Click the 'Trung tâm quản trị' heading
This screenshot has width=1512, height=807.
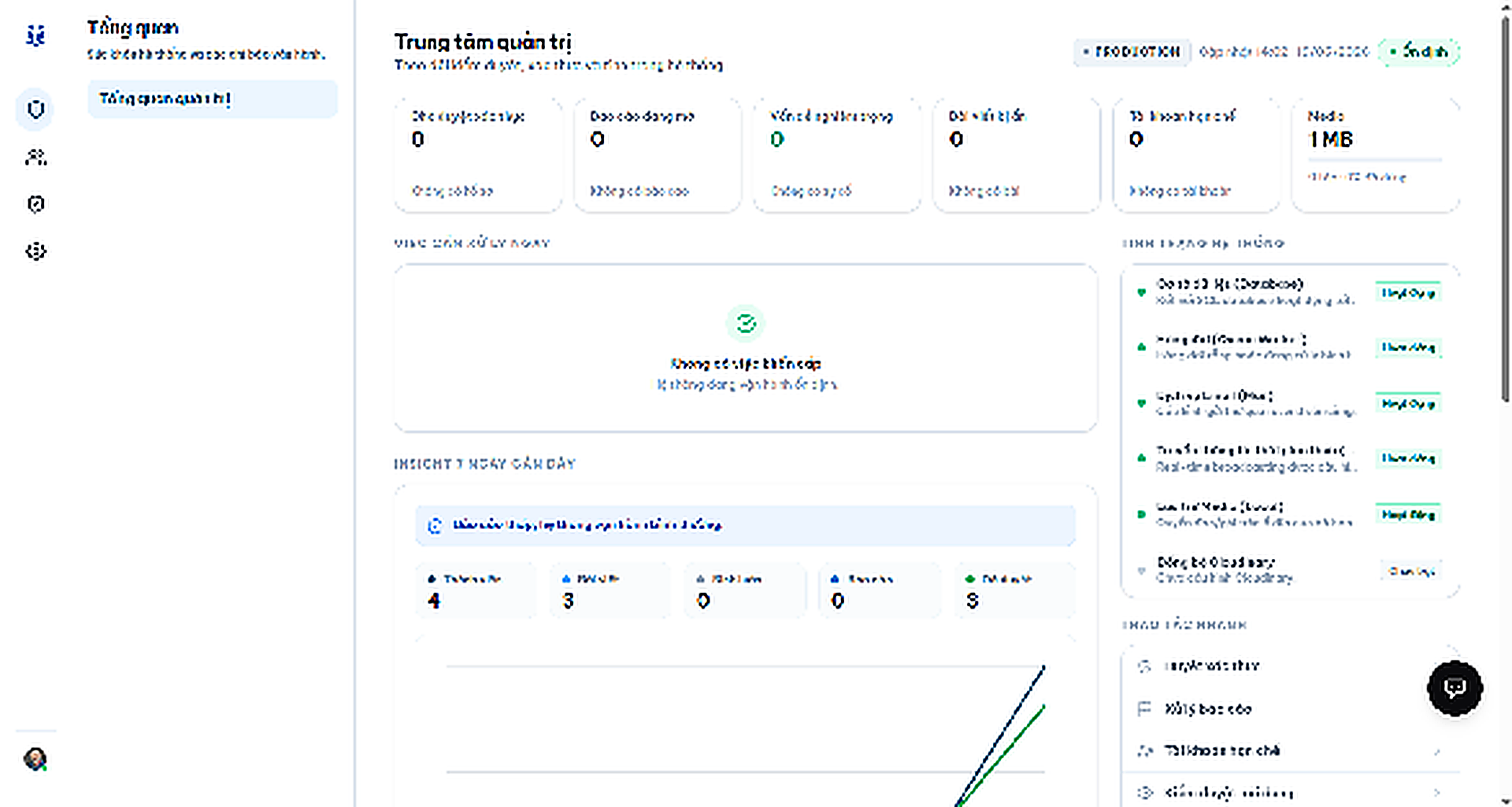point(483,42)
